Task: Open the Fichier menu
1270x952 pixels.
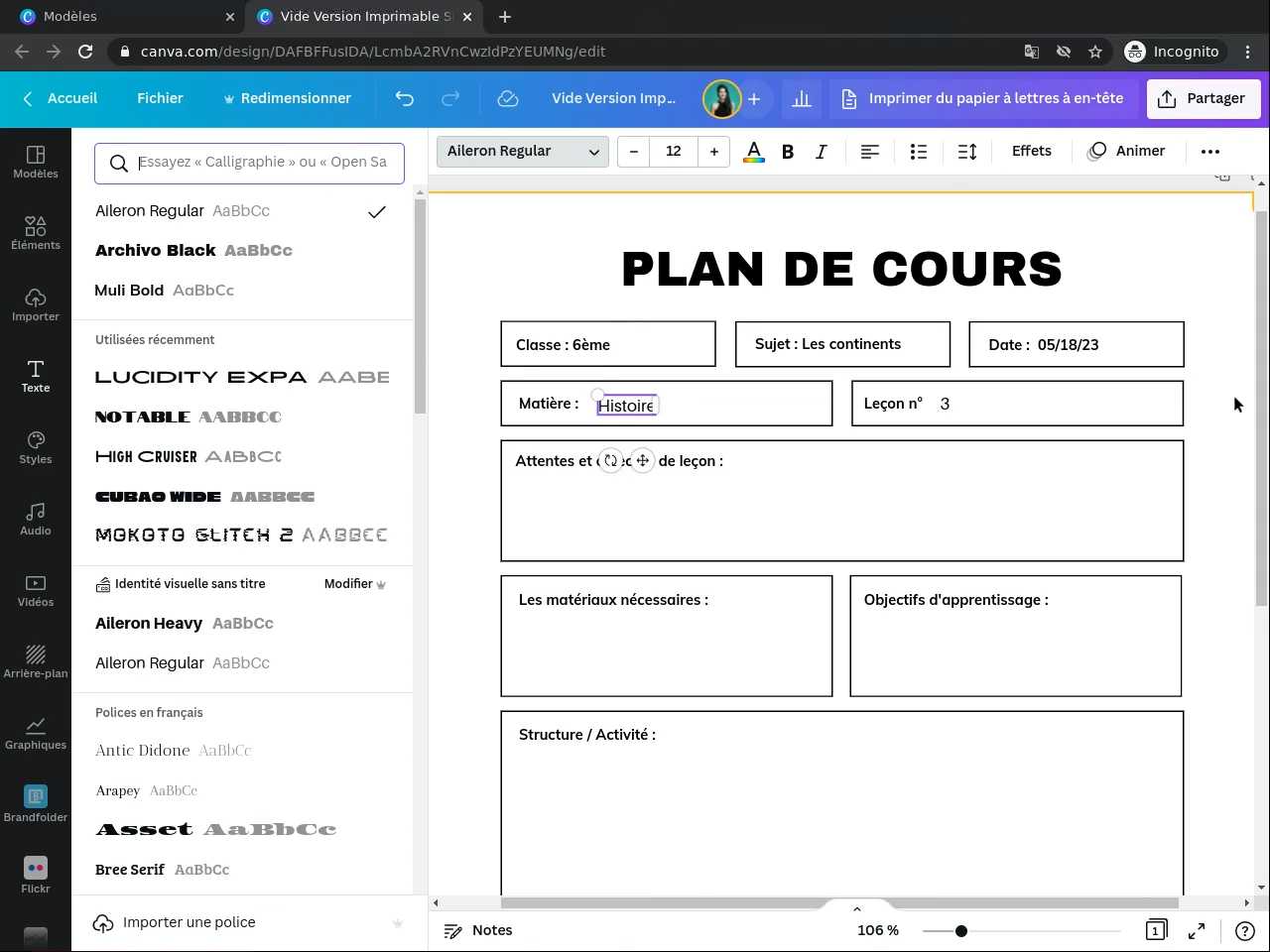Action: 160,98
